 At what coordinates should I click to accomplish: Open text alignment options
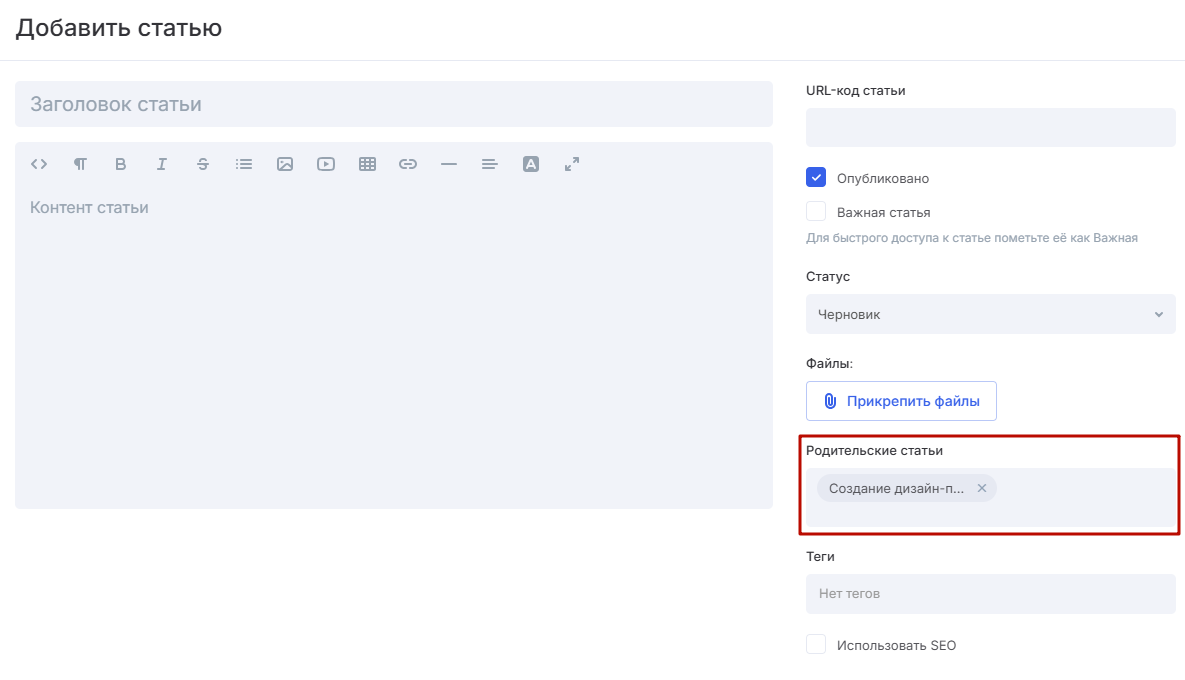pos(490,164)
